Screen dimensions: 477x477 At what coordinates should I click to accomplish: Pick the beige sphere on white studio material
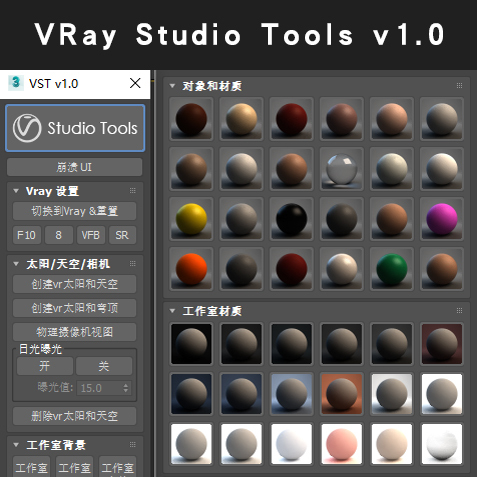[392, 444]
